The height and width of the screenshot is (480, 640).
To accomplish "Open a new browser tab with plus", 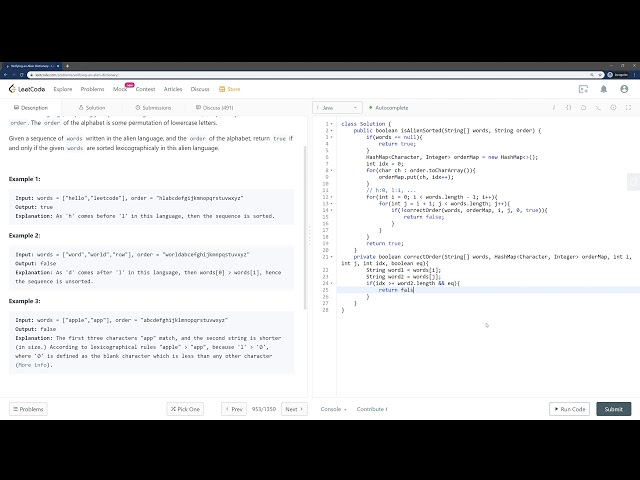I will coord(67,66).
